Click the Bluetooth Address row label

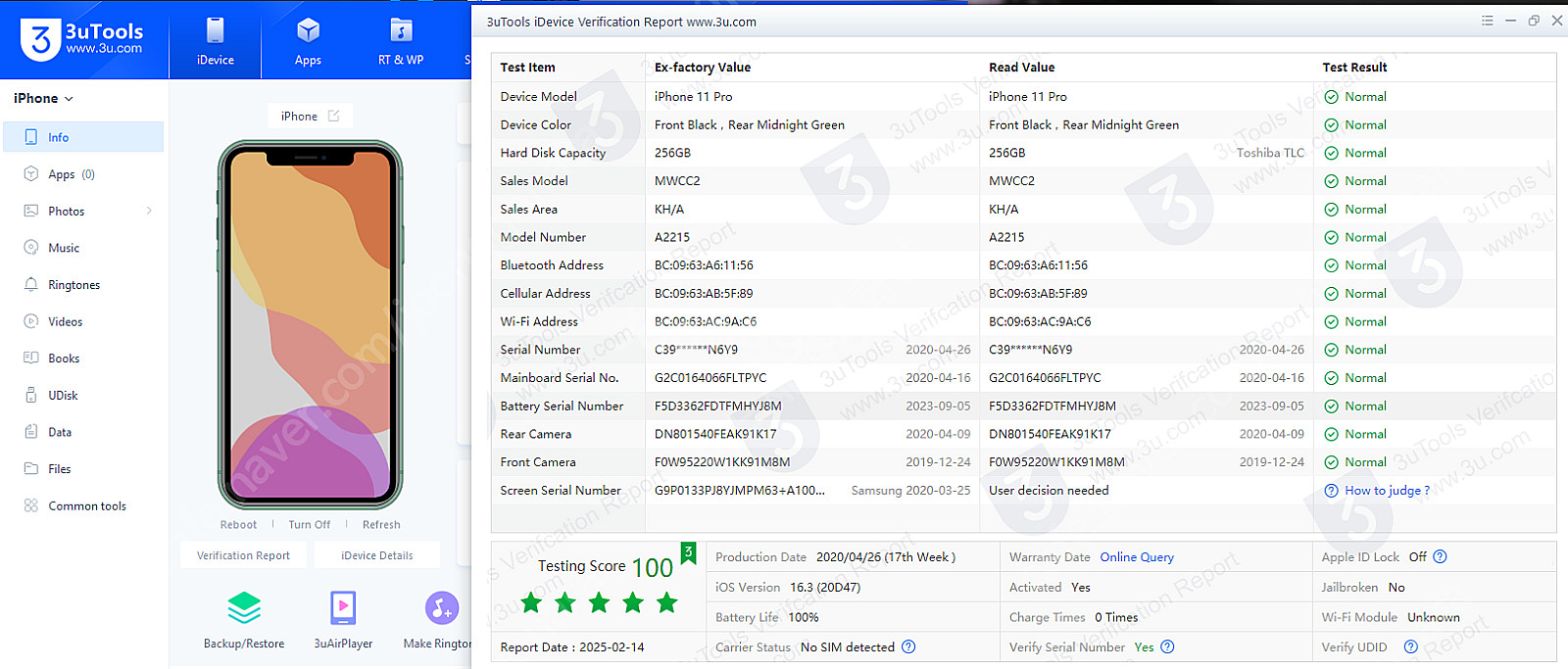point(552,265)
